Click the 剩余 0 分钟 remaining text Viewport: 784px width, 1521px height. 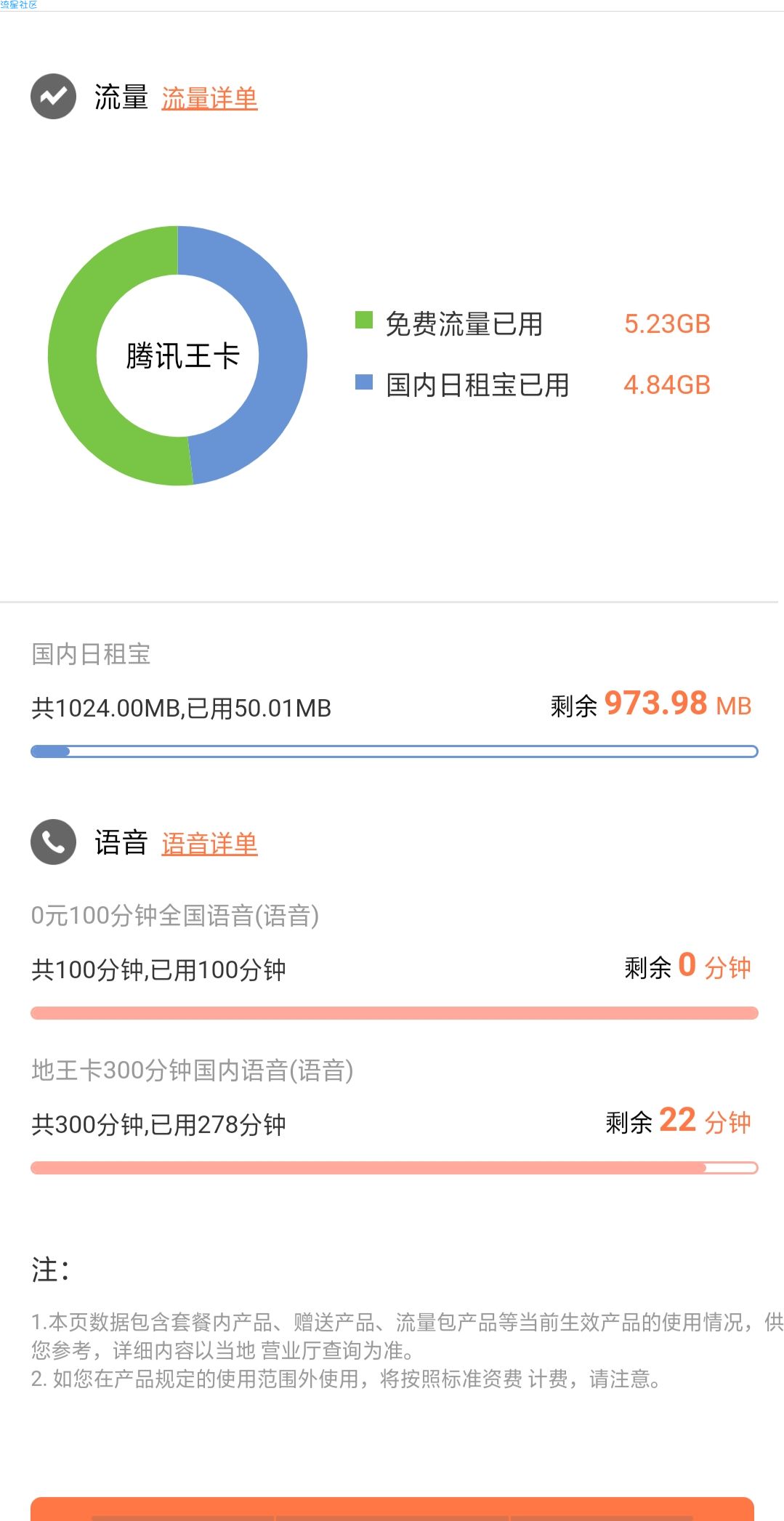688,967
